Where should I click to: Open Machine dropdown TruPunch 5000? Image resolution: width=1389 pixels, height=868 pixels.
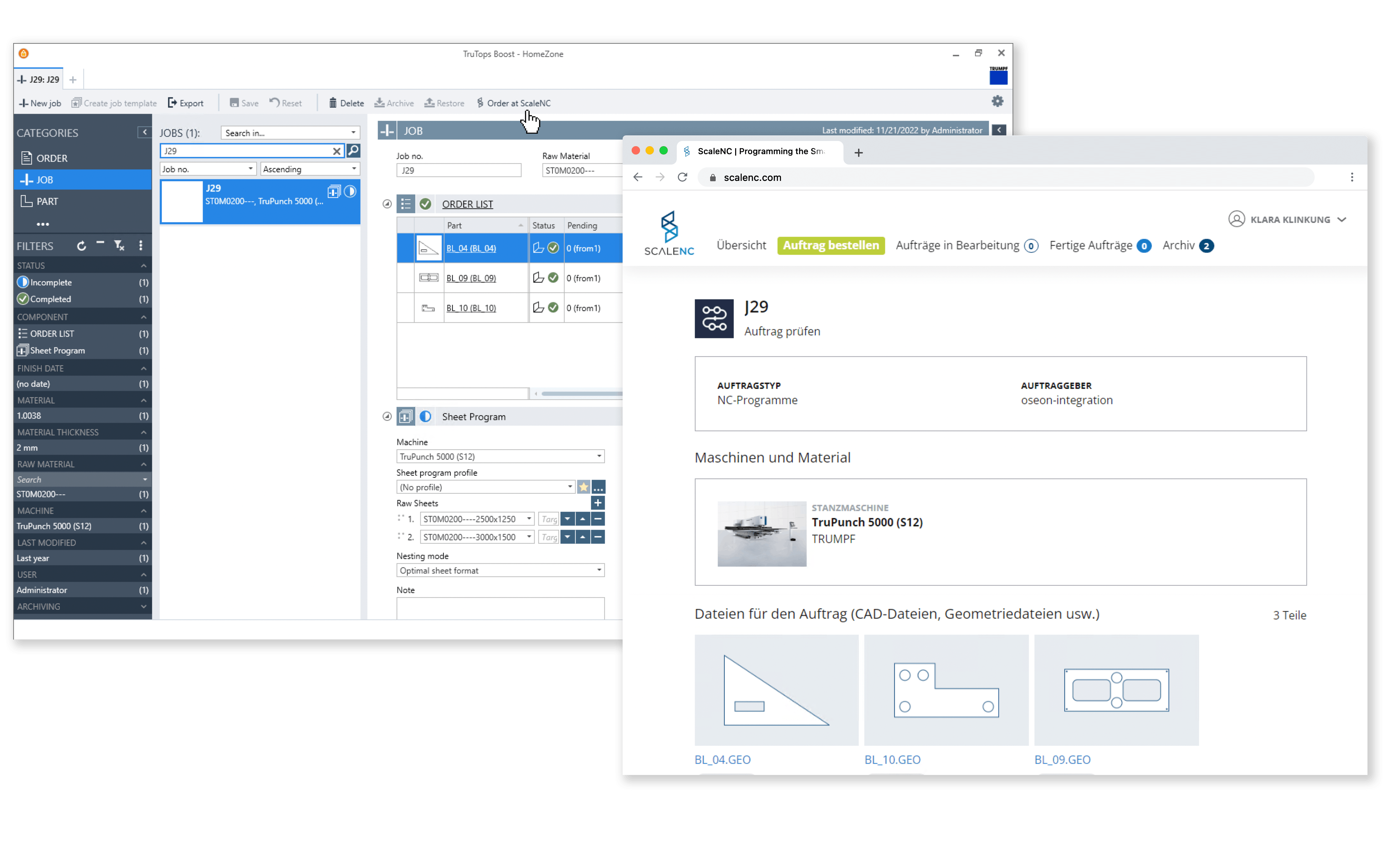500,457
